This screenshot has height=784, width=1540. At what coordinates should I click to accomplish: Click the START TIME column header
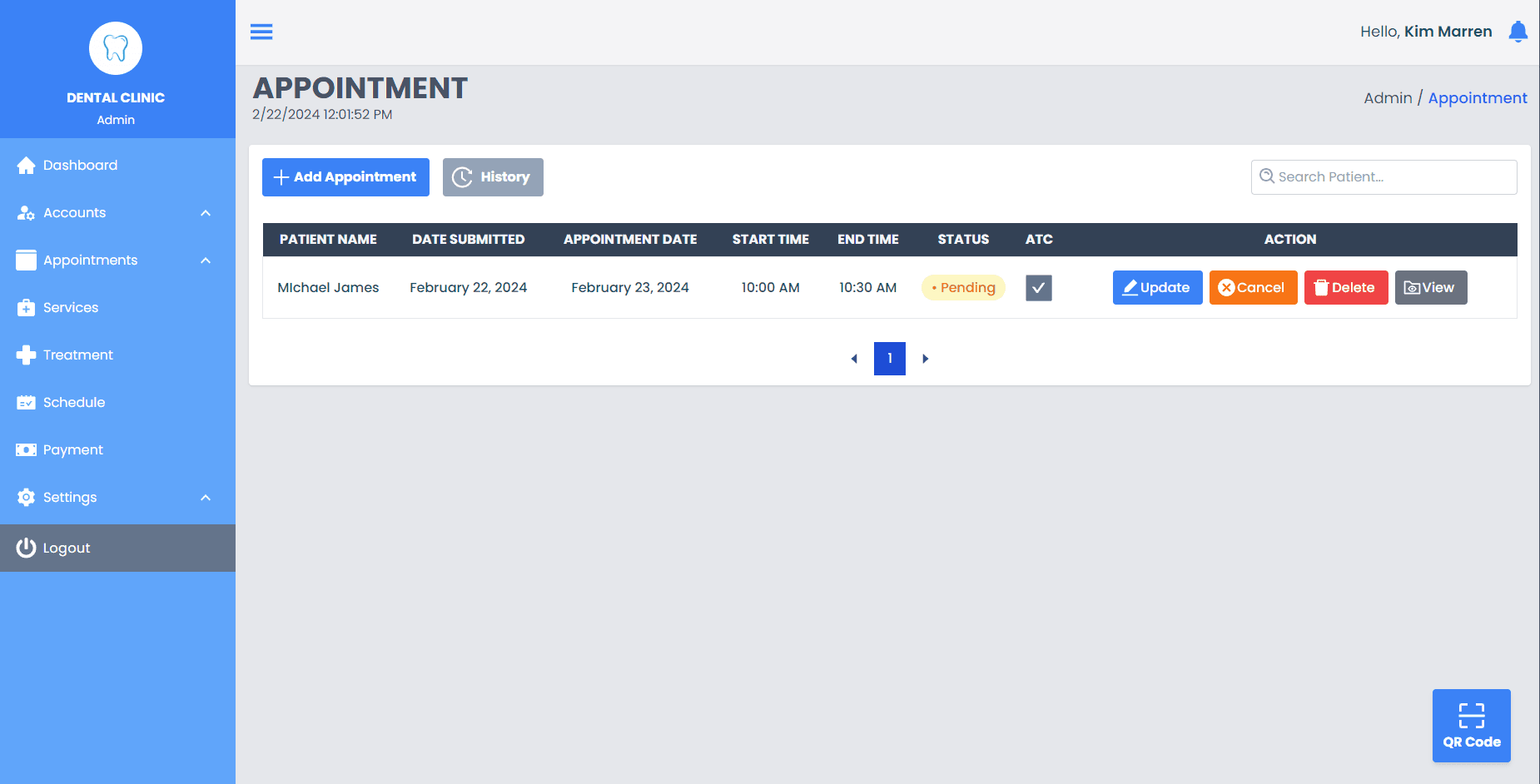point(771,240)
